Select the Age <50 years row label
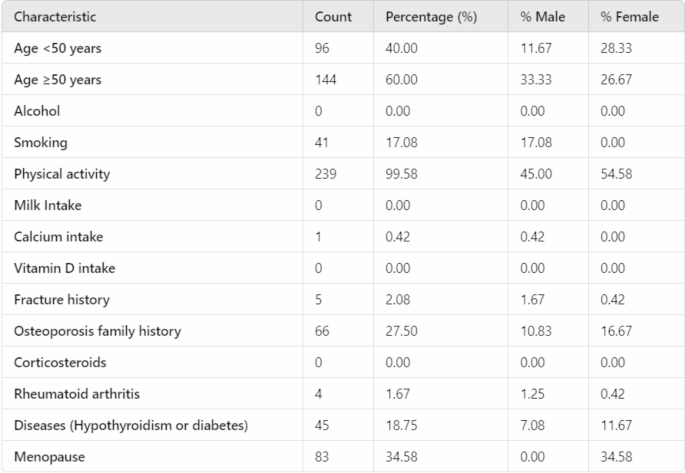Viewport: 685px width, 473px height. (x=56, y=48)
